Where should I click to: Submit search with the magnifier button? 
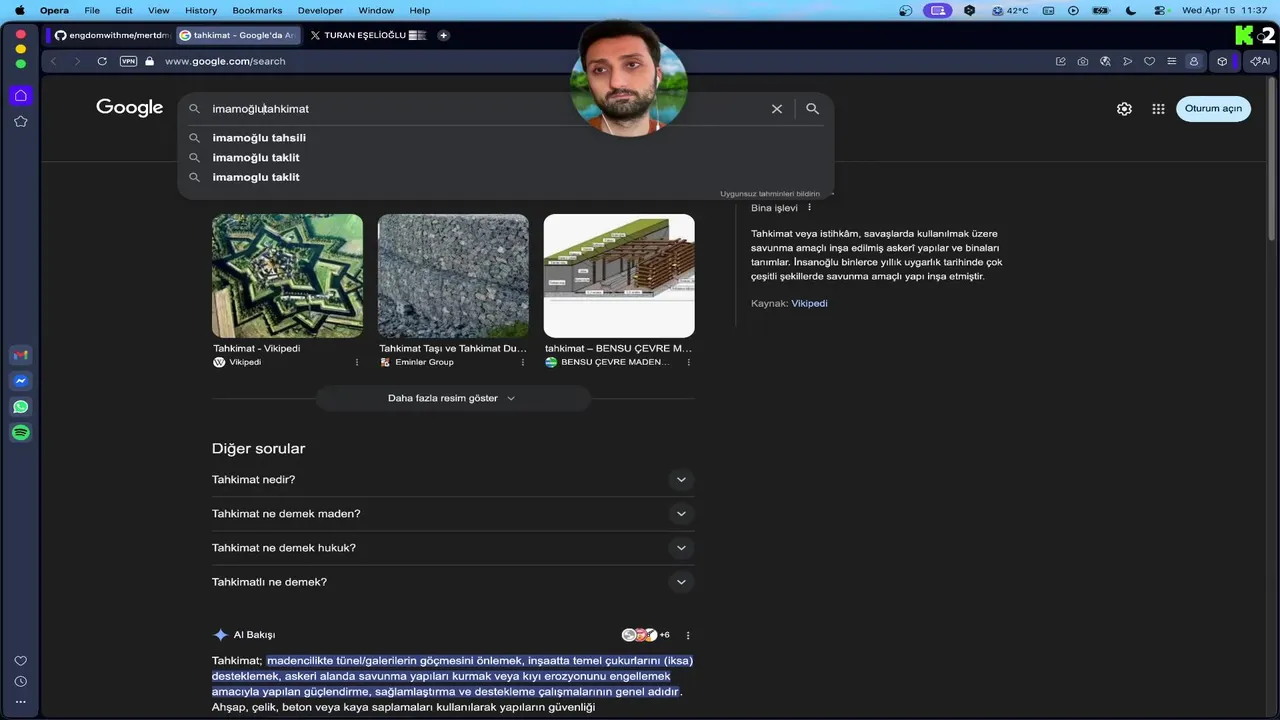813,109
